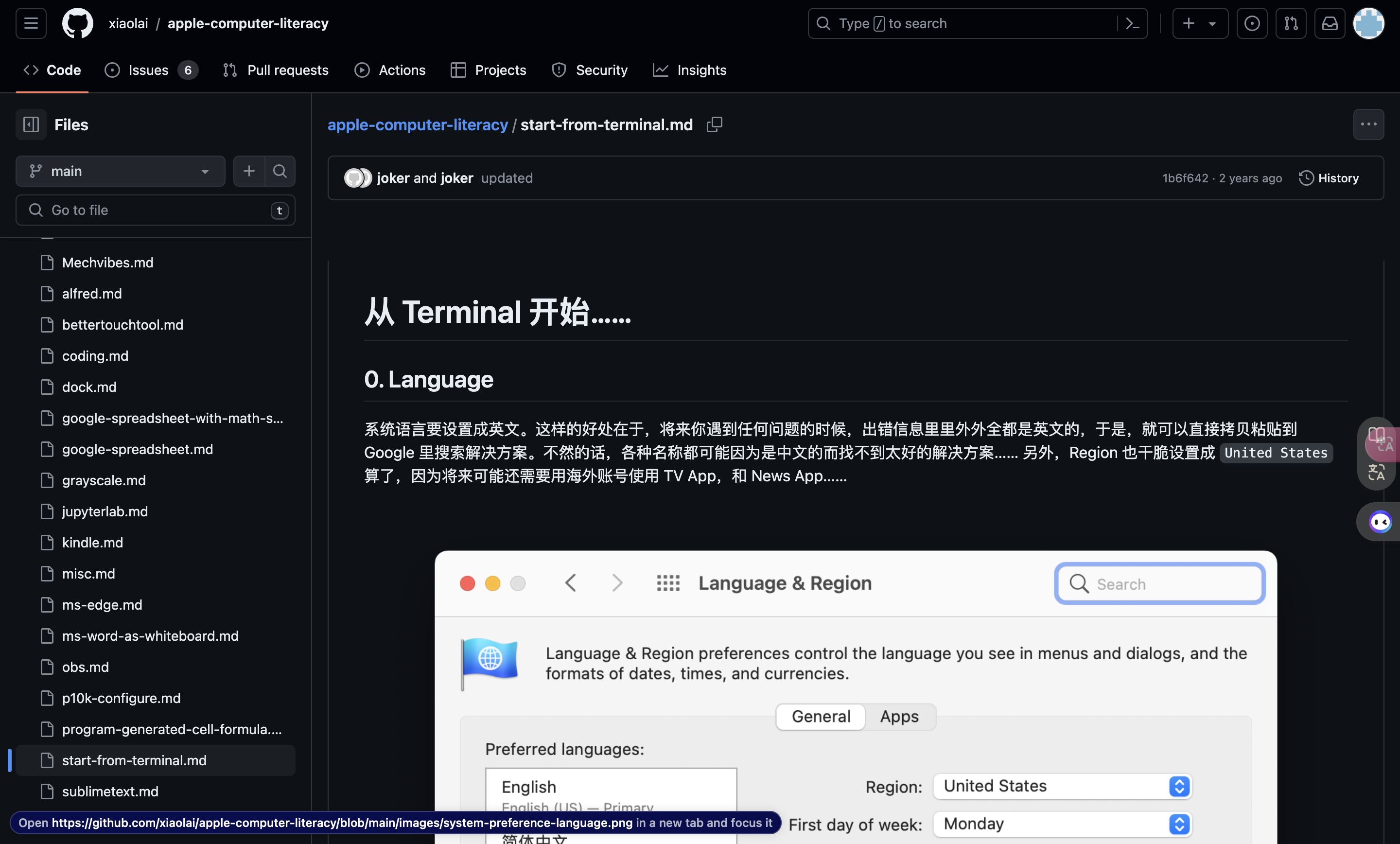Viewport: 1400px width, 844px height.
Task: Open the notifications inbox icon
Action: [1330, 23]
